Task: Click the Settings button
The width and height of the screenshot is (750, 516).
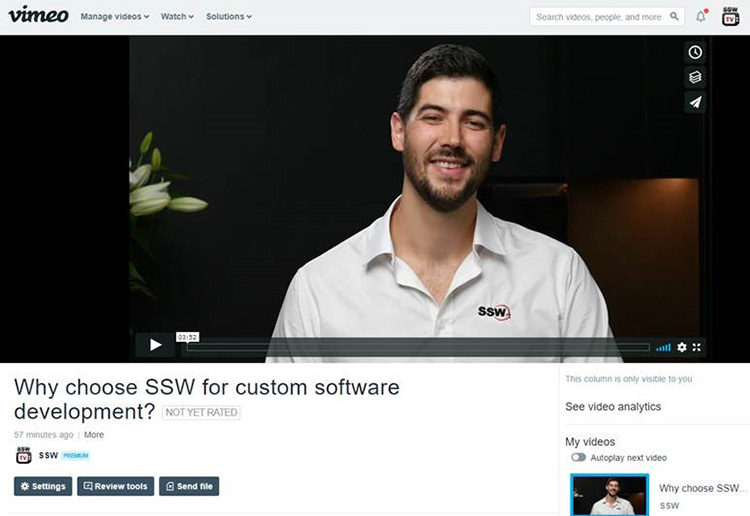Action: point(43,486)
